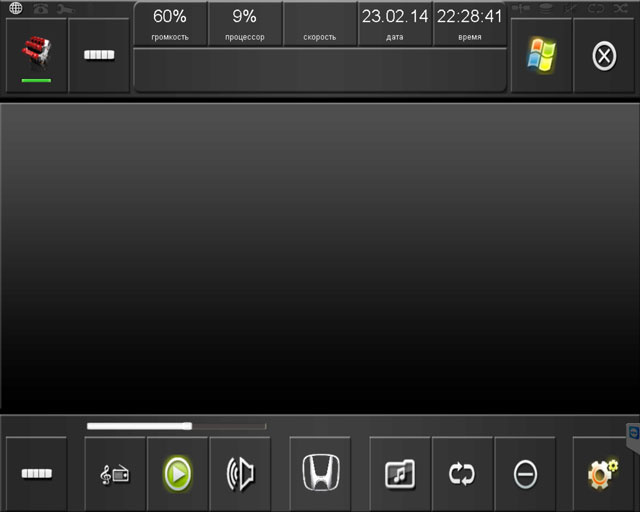This screenshot has height=512, width=640.
Task: Click the top segmented bar tile
Action: [99, 56]
